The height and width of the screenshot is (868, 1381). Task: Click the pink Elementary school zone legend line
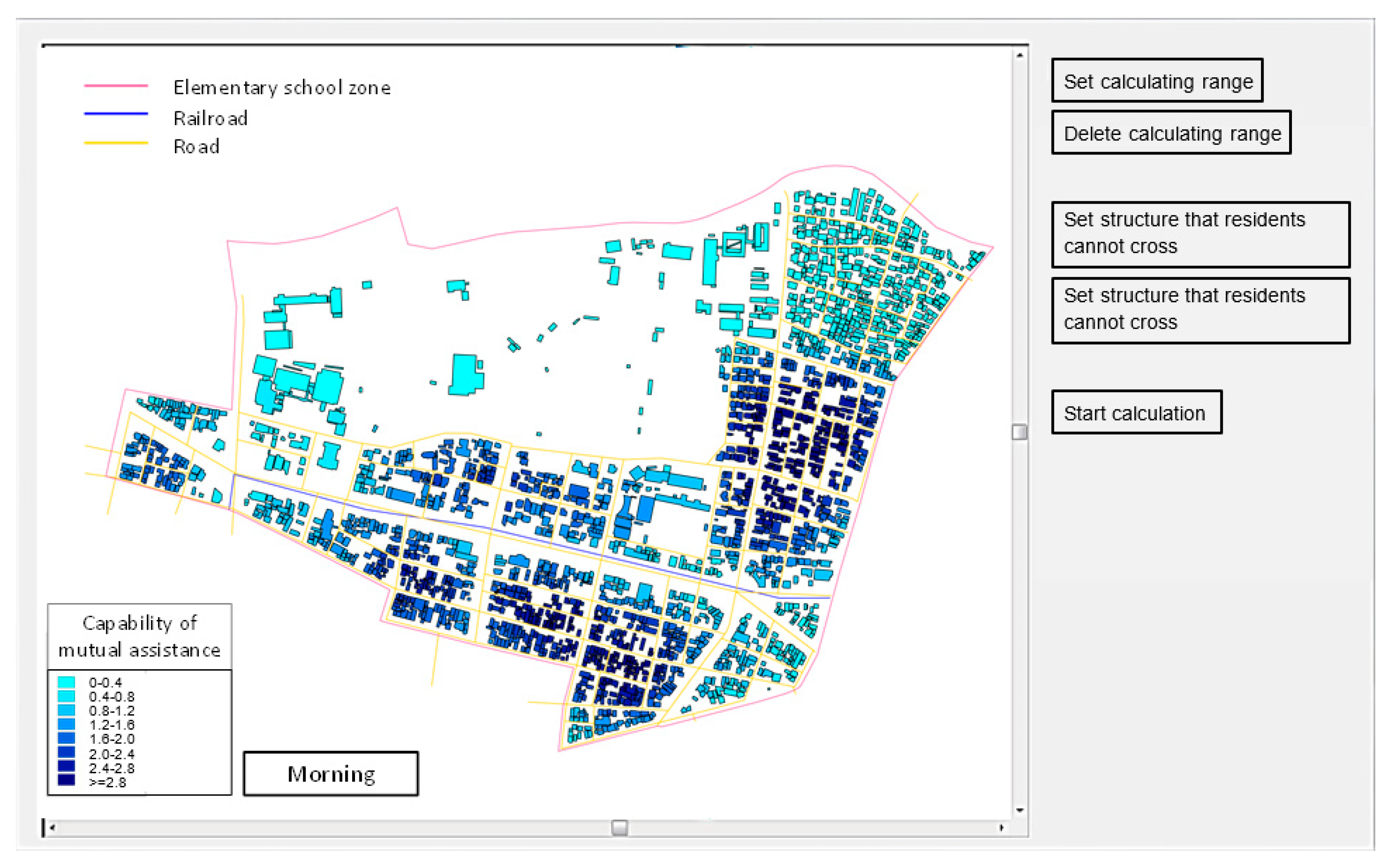(x=116, y=86)
